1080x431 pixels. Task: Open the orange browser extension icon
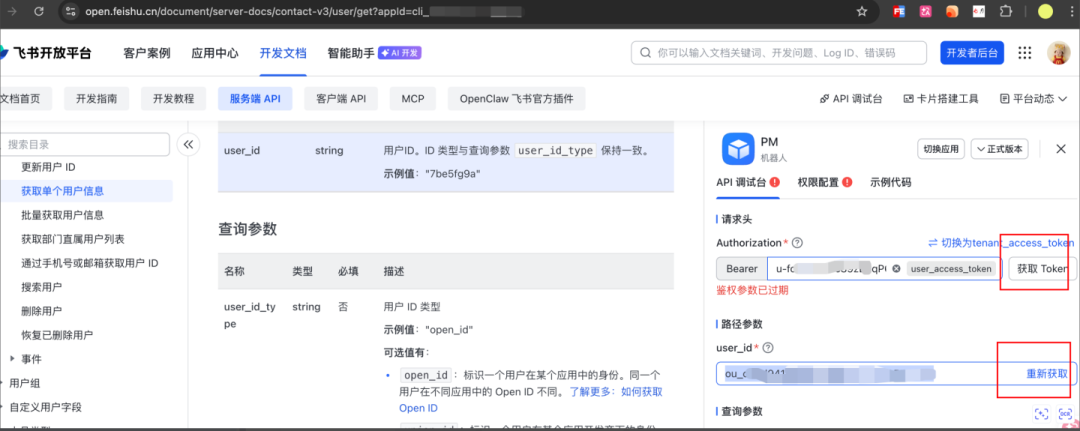click(951, 11)
